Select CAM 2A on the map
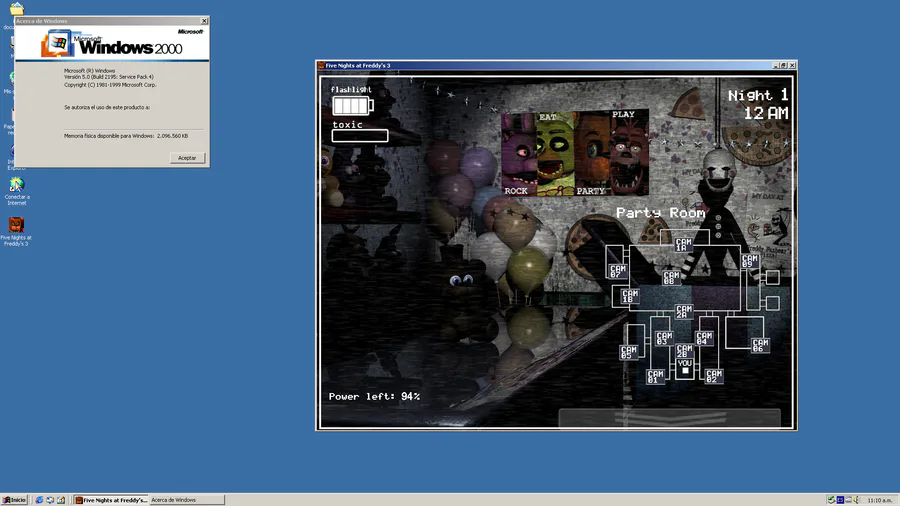The image size is (900, 506). point(684,312)
